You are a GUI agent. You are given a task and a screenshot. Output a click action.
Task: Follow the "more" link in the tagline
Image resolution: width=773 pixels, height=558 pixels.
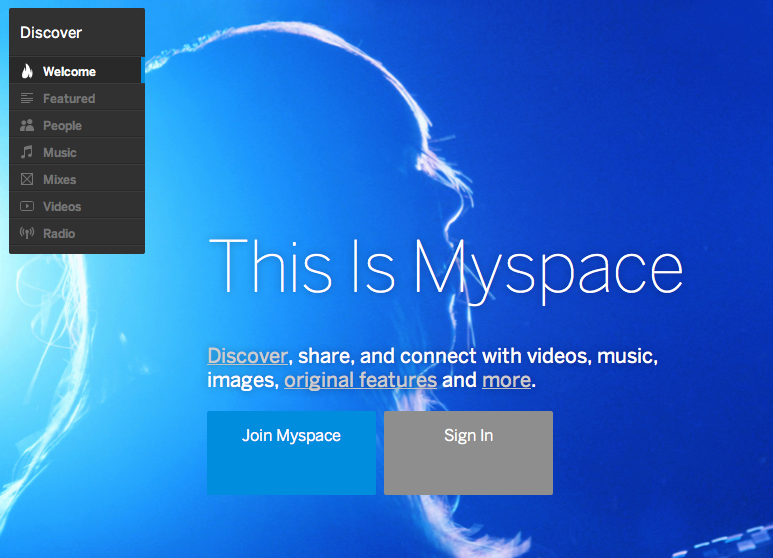coord(506,381)
